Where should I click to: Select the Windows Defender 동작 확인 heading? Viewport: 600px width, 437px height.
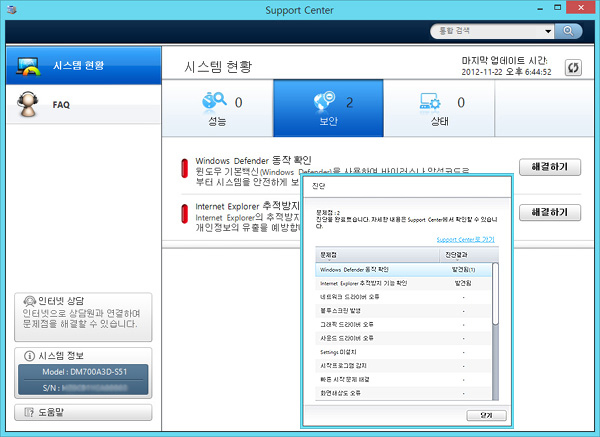[253, 160]
